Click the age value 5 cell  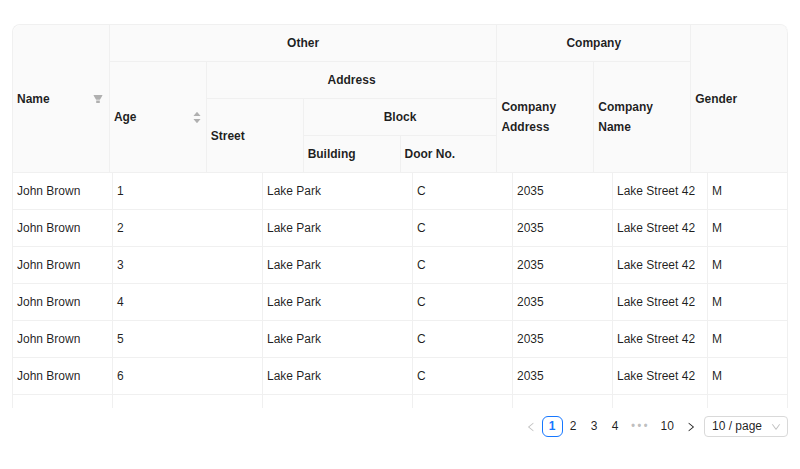187,339
